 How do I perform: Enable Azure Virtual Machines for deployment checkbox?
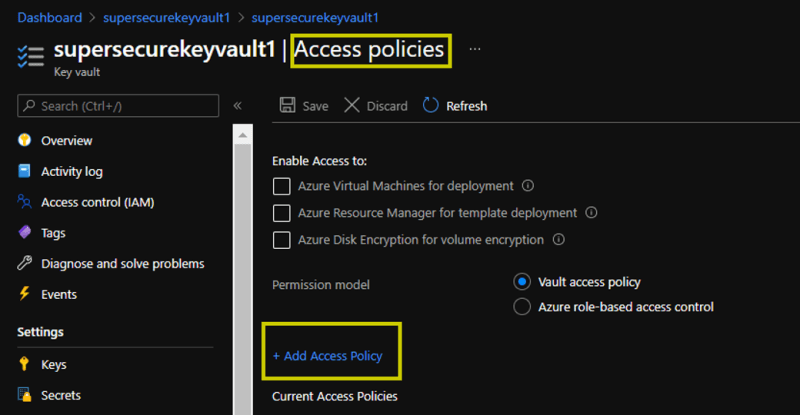coord(282,186)
